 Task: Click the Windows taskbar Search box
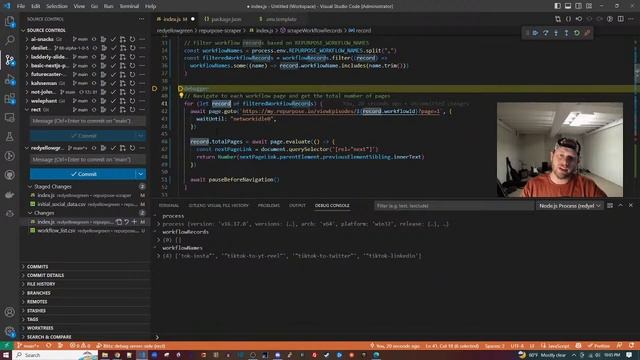point(55,355)
